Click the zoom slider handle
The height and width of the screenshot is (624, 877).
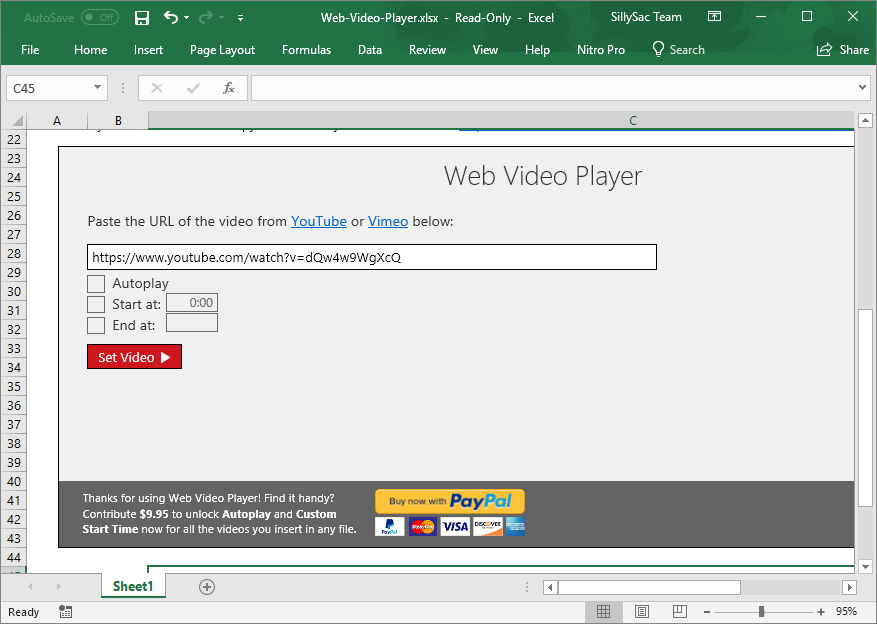point(761,612)
